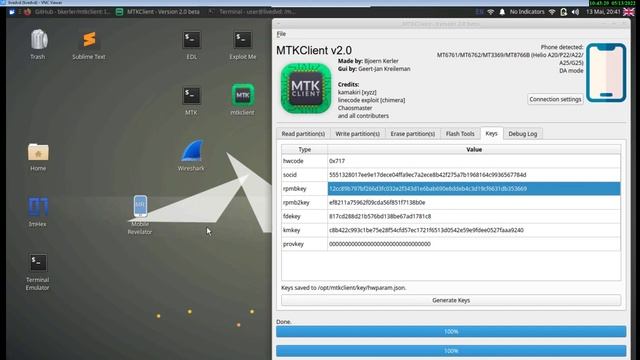Open the applications menu in the panel
The width and height of the screenshot is (640, 360).
pyautogui.click(x=11, y=12)
